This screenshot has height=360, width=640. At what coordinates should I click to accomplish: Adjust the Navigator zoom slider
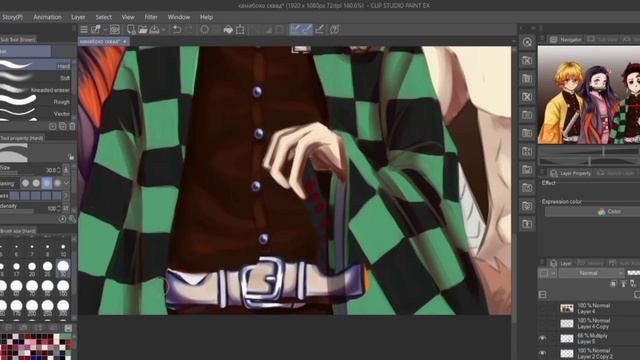[x=589, y=151]
